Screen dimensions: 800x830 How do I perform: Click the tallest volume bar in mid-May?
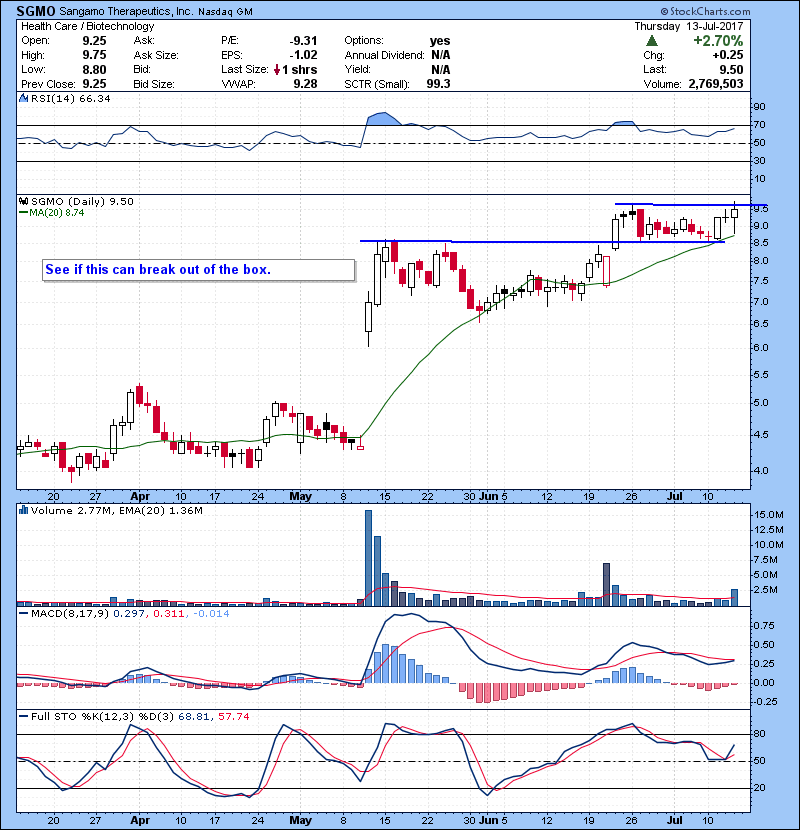pos(368,558)
